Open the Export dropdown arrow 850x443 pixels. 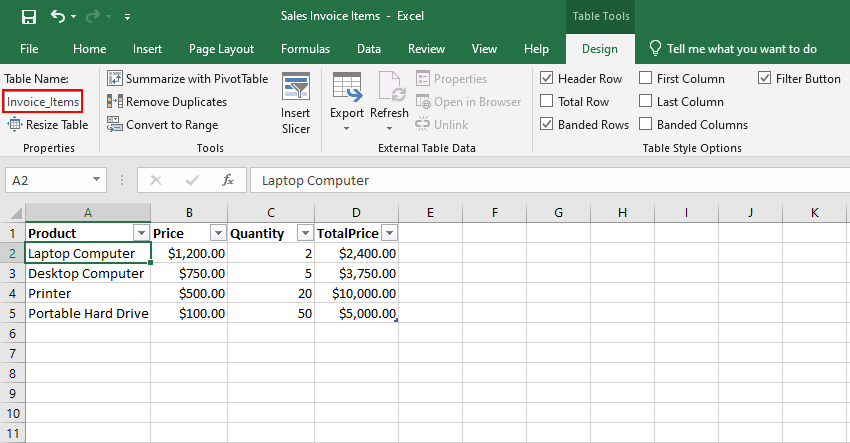point(346,129)
